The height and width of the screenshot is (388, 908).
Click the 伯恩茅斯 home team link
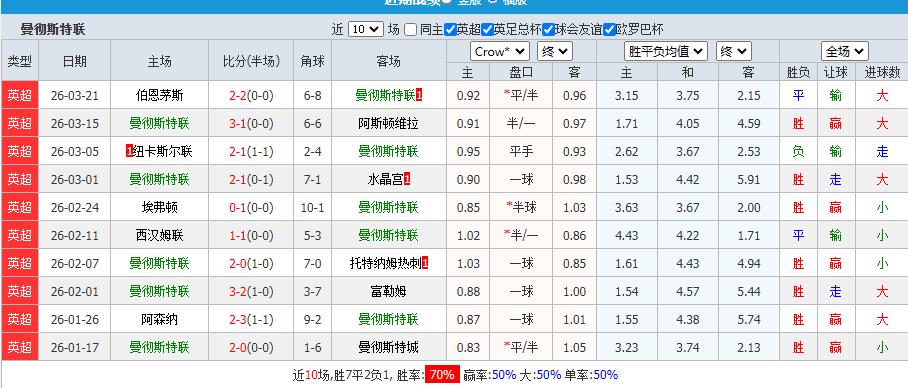159,96
